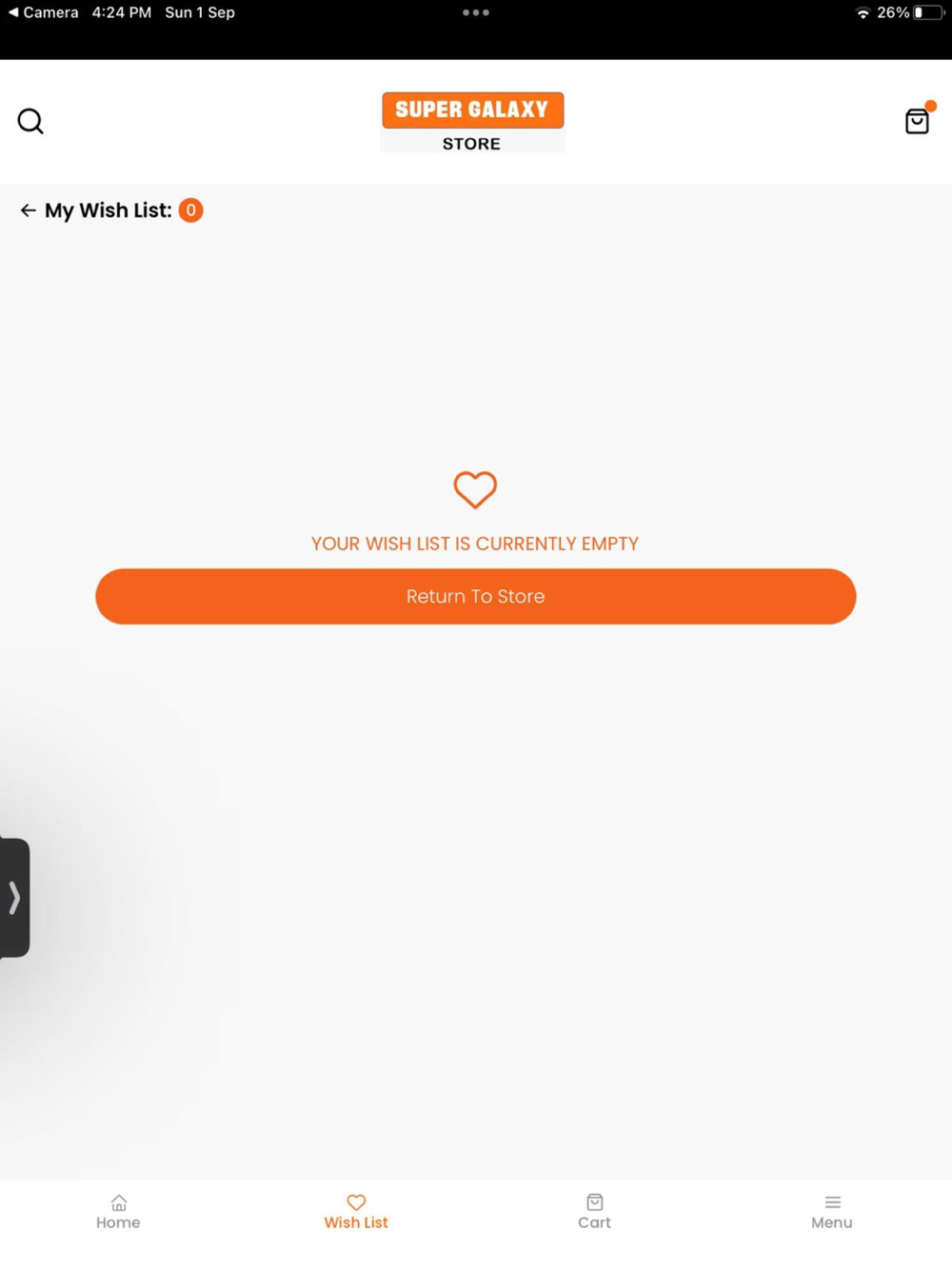Open the Cart tab
This screenshot has height=1270, width=952.
tap(595, 1212)
